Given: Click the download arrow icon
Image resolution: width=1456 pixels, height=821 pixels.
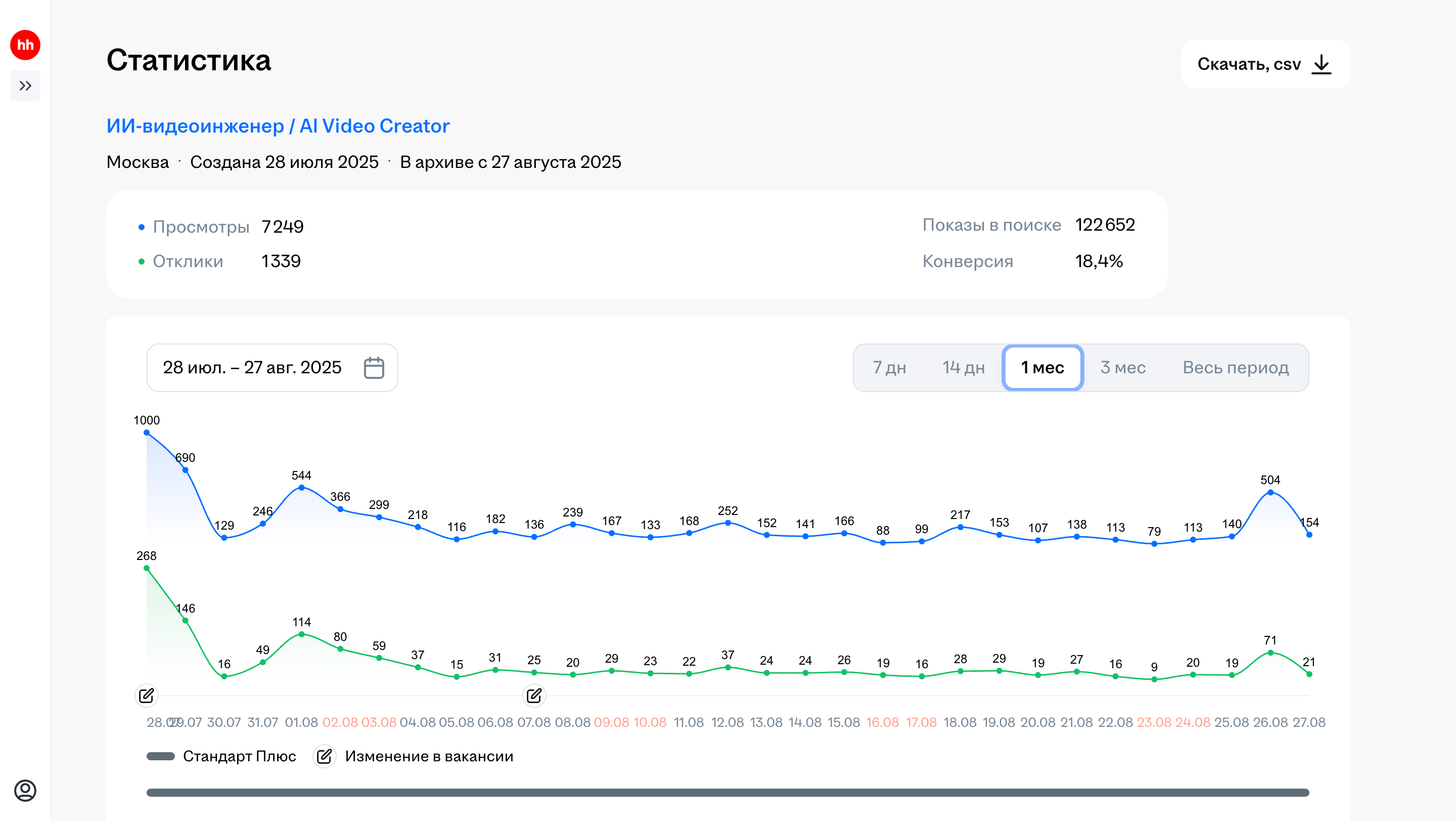Looking at the screenshot, I should pos(1322,64).
